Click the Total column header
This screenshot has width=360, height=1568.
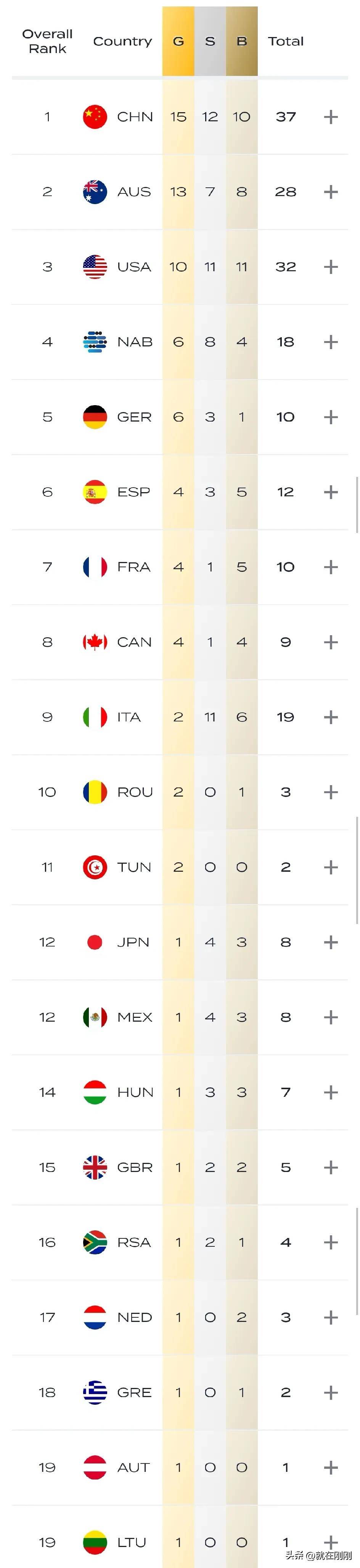click(x=286, y=41)
